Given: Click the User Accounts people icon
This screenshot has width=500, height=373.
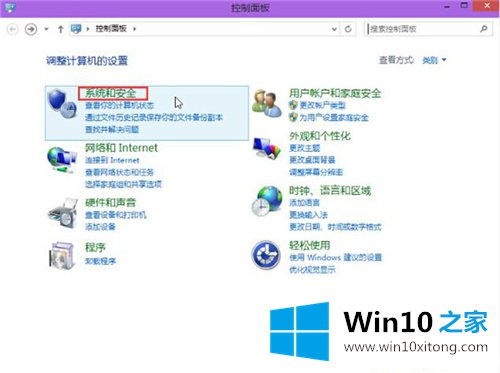Looking at the screenshot, I should (x=266, y=103).
